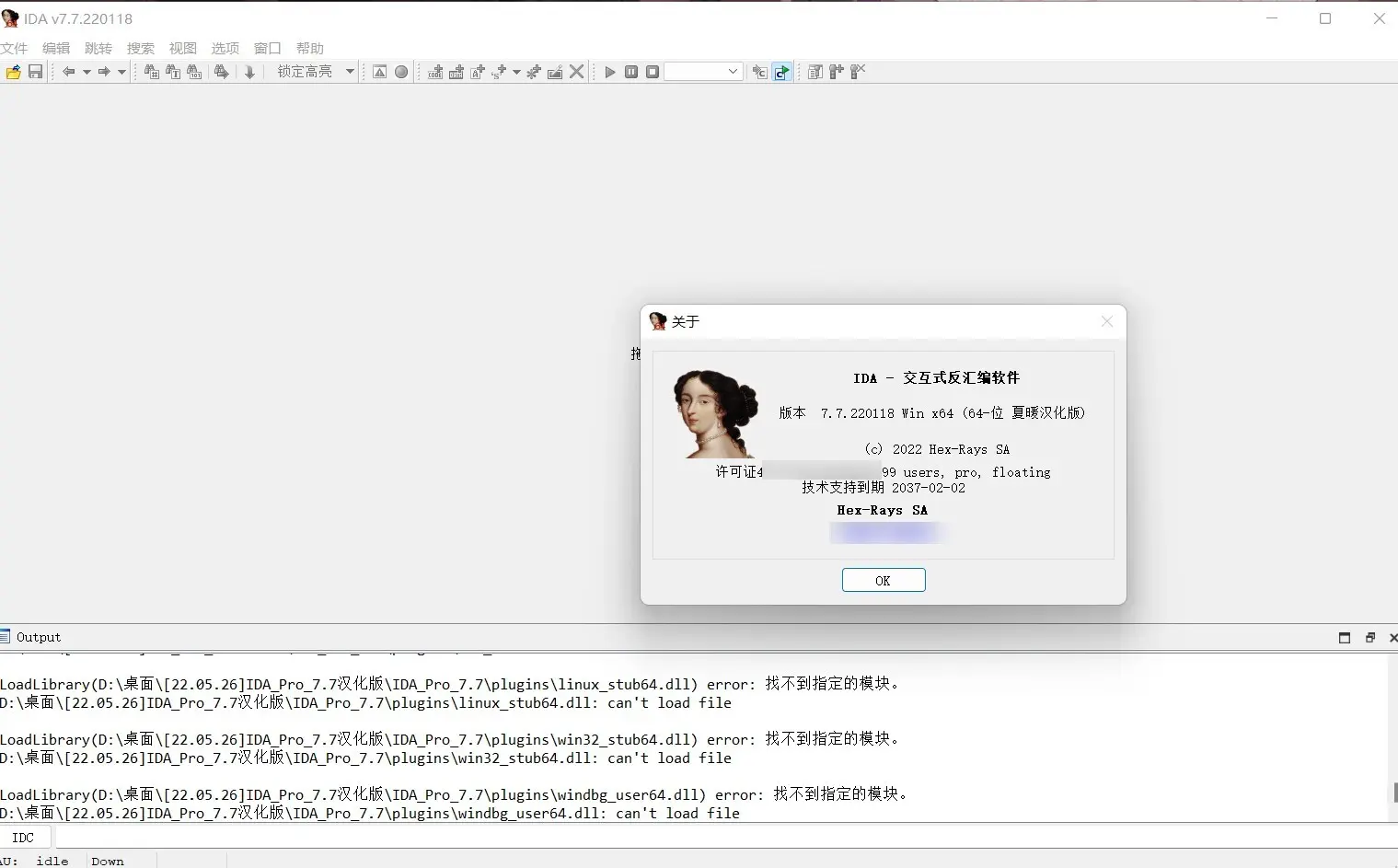The image size is (1398, 868).
Task: Click the create string 'A' icon
Action: point(478,72)
